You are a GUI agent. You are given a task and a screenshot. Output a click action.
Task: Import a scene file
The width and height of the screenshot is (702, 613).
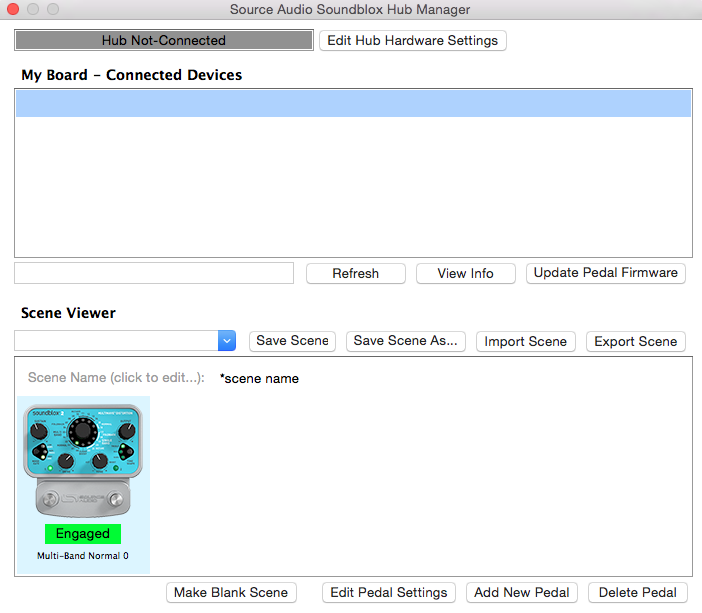pos(526,342)
